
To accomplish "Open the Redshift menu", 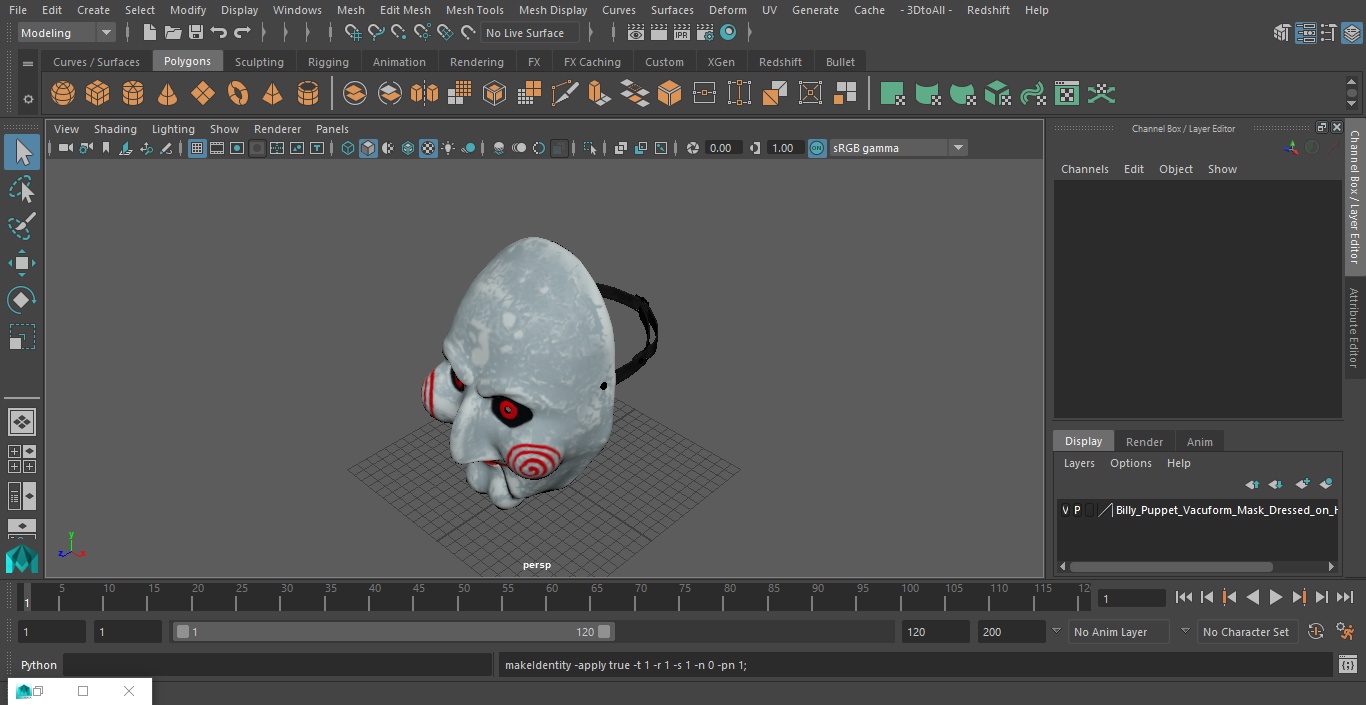I will click(988, 10).
